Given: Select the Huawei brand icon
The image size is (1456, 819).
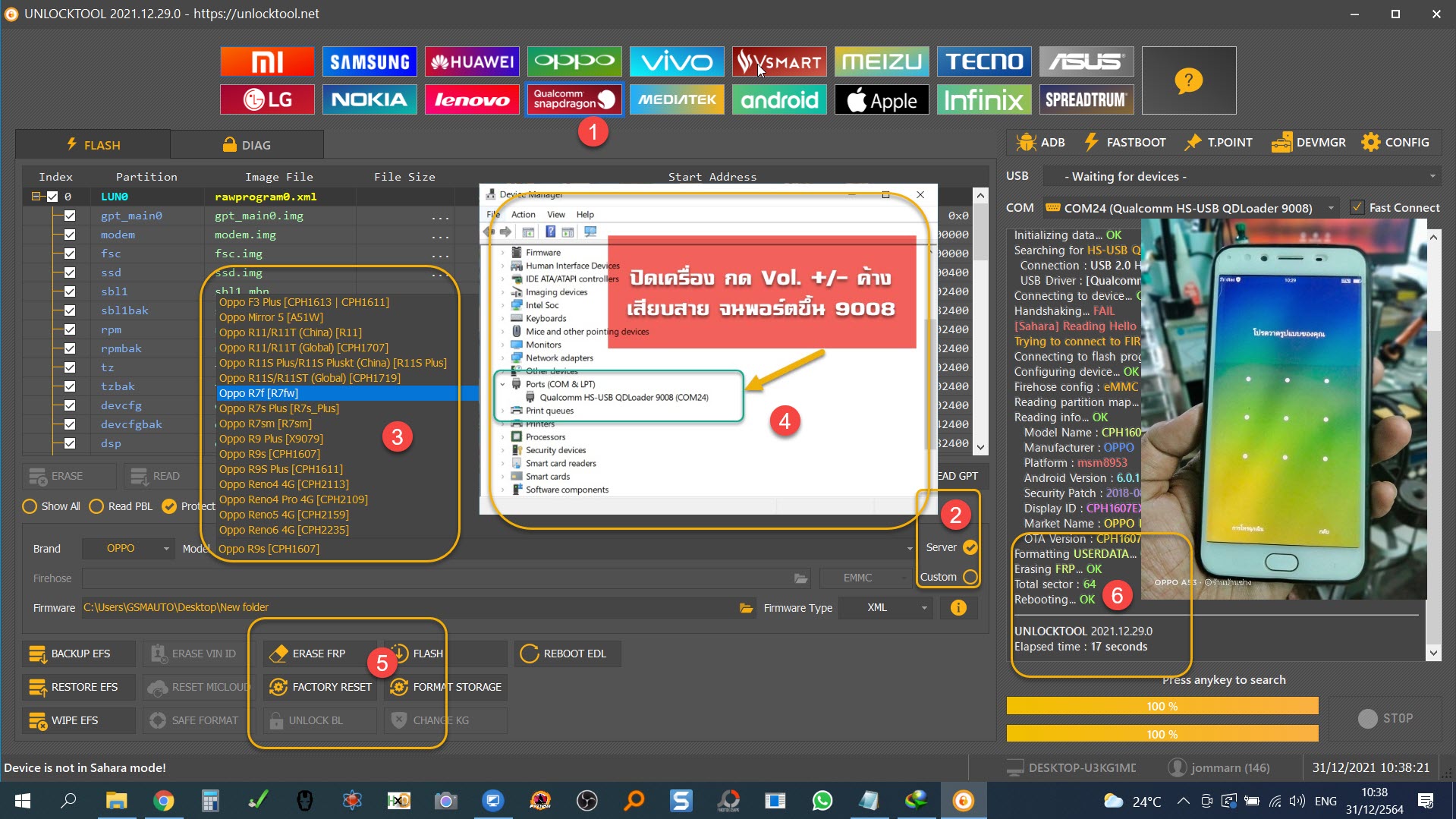Looking at the screenshot, I should 472,61.
